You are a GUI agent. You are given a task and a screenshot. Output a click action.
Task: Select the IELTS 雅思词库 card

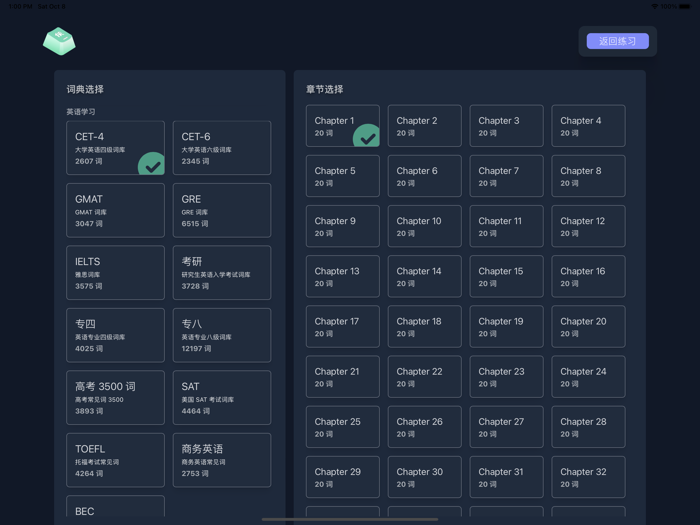point(115,273)
